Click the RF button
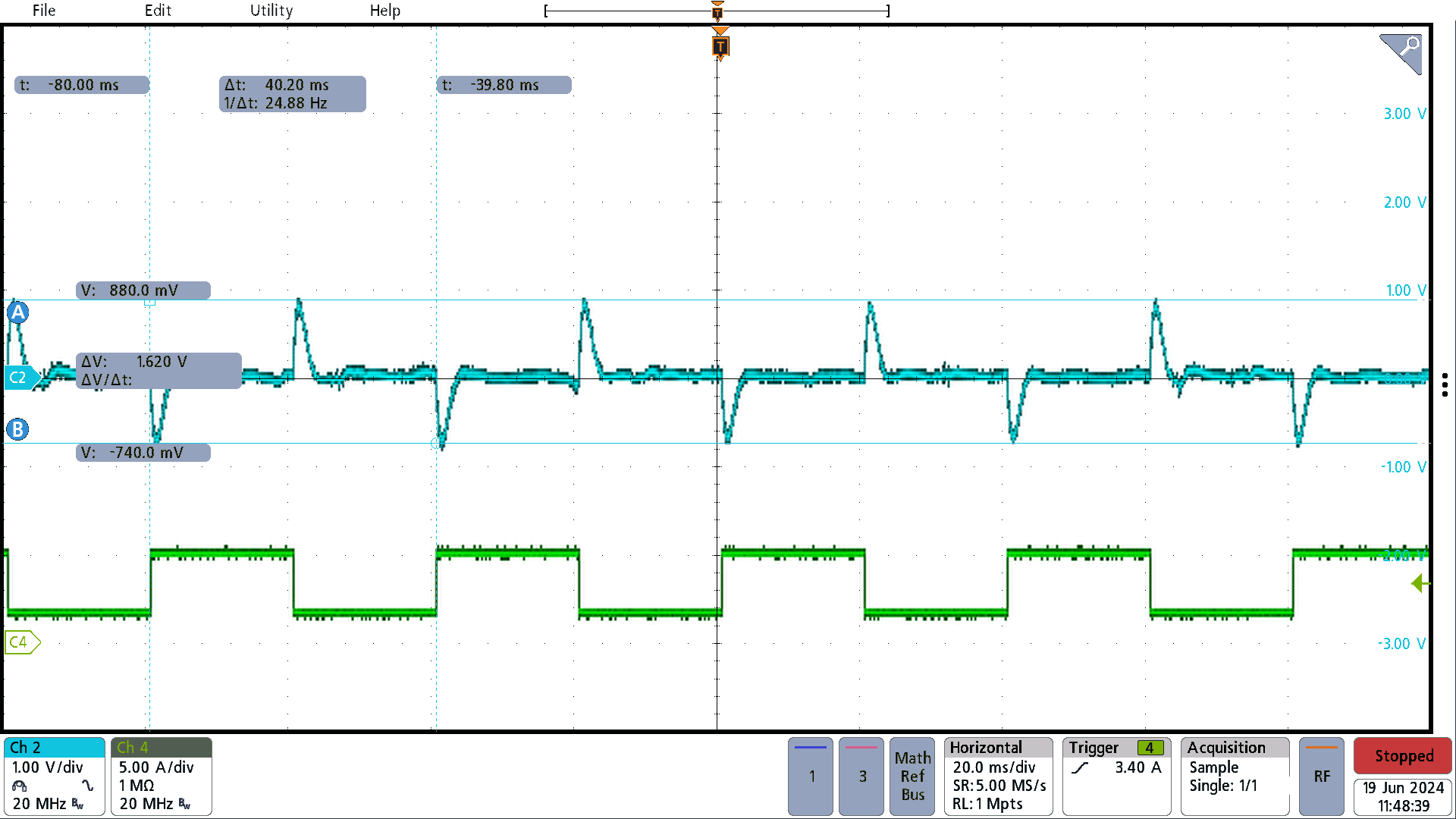 pos(1322,776)
